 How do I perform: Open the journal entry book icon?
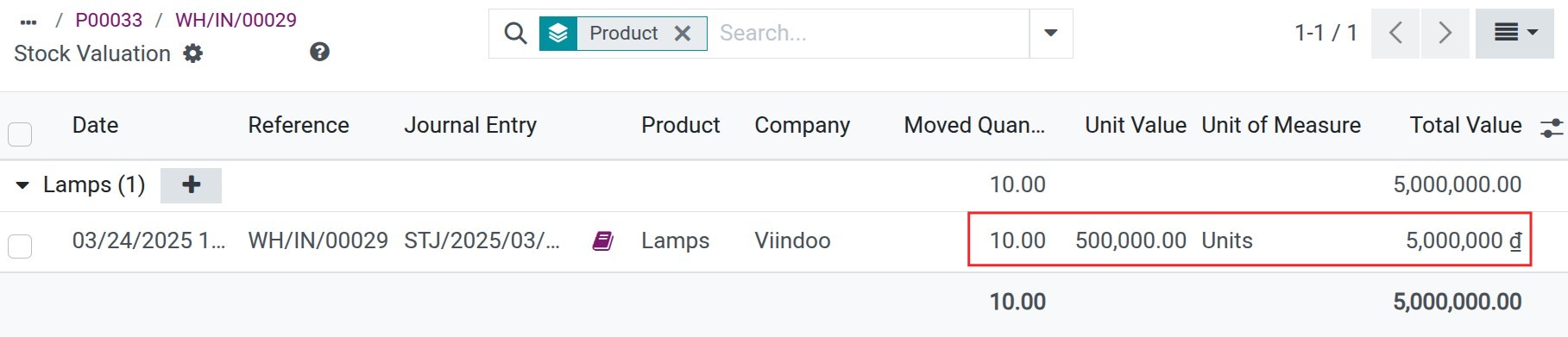point(602,240)
